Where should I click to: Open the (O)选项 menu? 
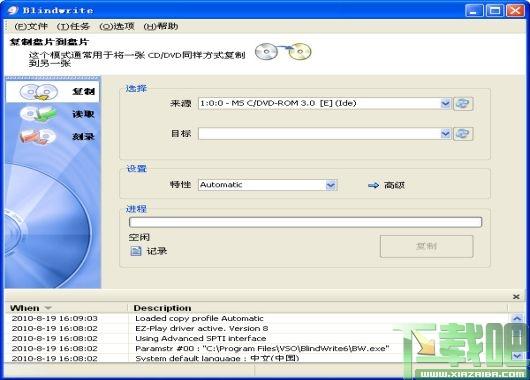pos(117,26)
